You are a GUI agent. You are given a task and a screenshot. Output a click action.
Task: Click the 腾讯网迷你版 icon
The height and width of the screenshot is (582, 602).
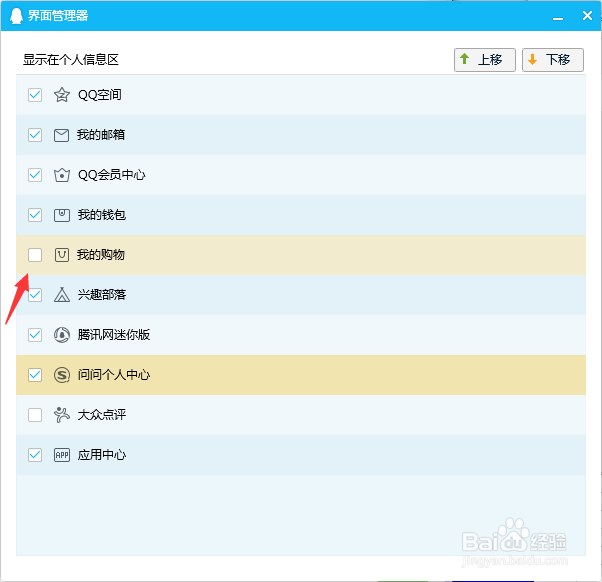61,335
